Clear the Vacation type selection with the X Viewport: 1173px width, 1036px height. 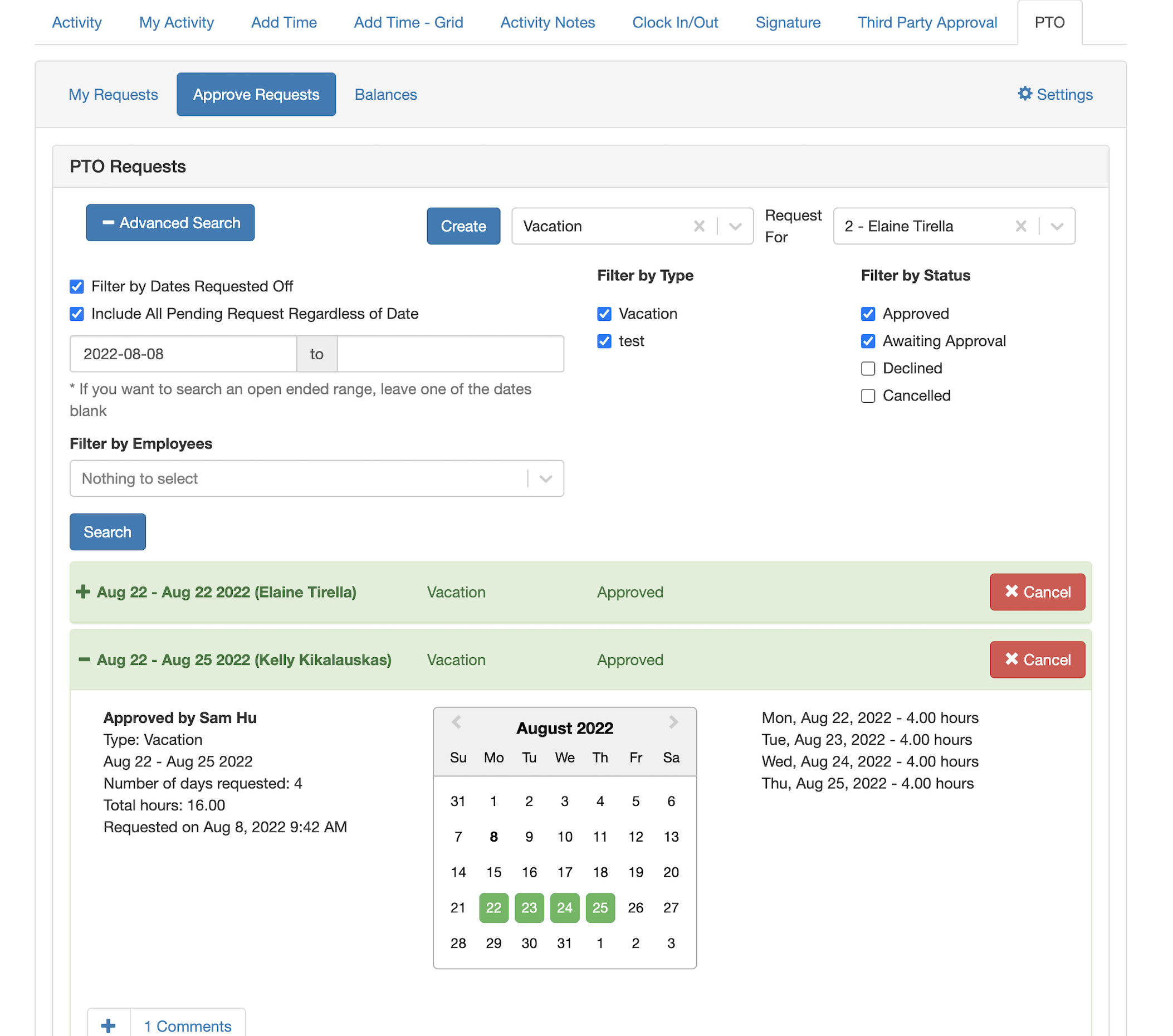coord(700,226)
